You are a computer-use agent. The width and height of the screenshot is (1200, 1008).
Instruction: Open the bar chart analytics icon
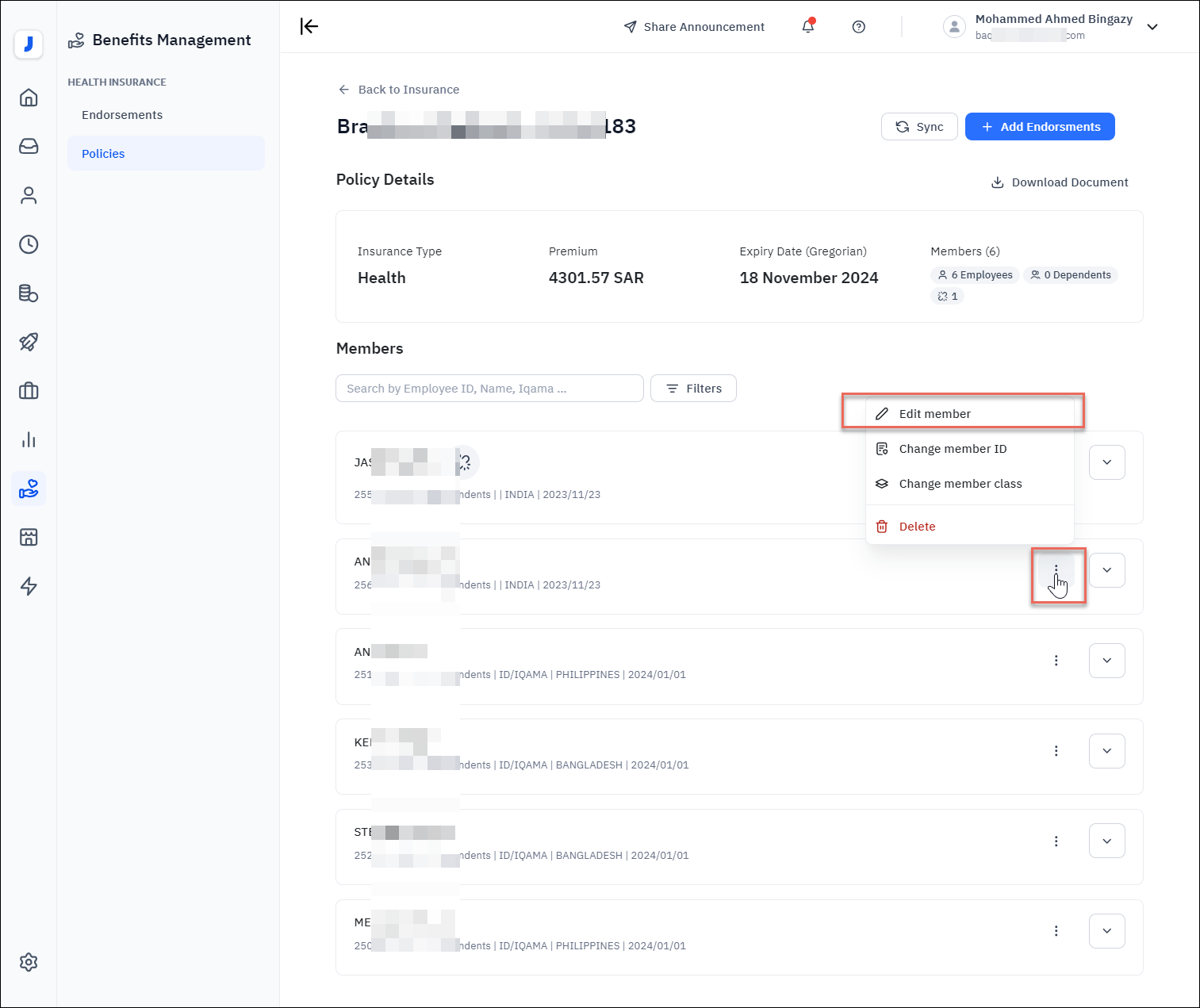coord(29,440)
